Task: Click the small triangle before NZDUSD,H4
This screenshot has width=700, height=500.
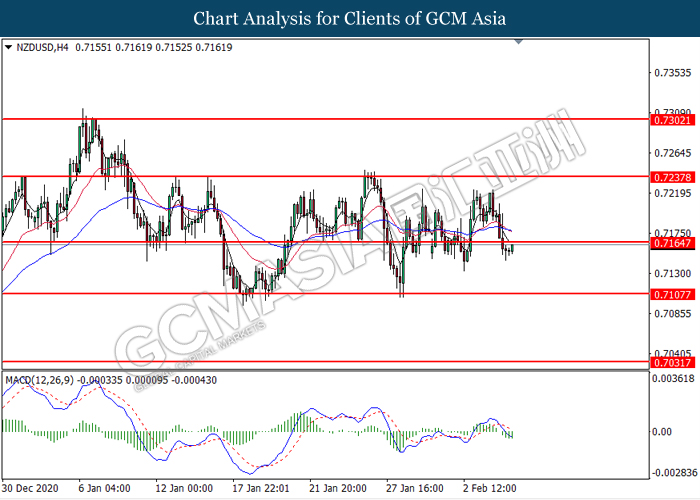Action: pos(8,47)
